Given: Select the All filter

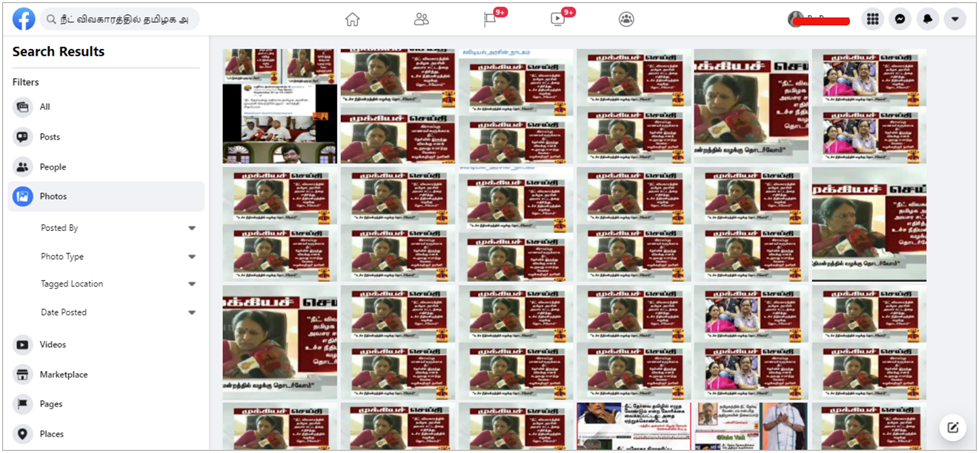Looking at the screenshot, I should point(44,107).
